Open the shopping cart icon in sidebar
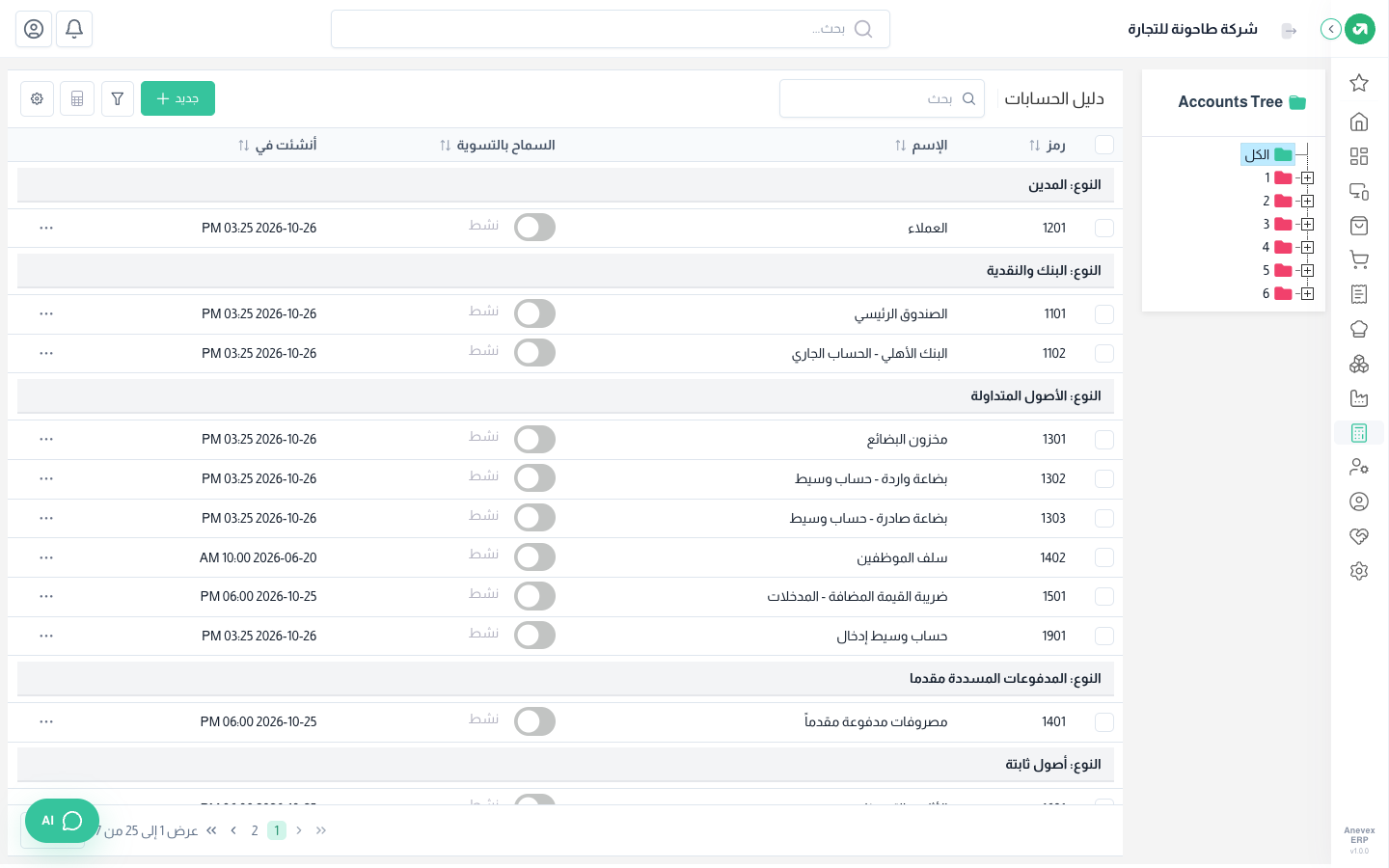 coord(1359,259)
